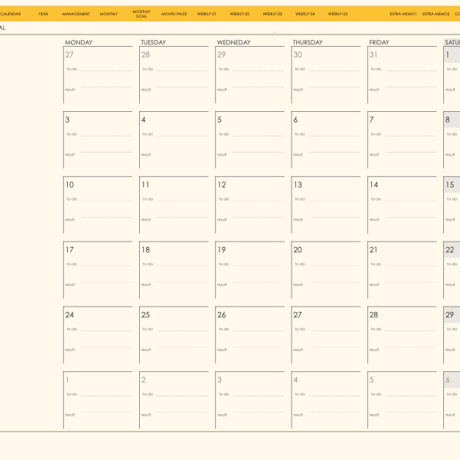Select date 25 on the calendar
Image resolution: width=460 pixels, height=460 pixels.
pos(146,315)
